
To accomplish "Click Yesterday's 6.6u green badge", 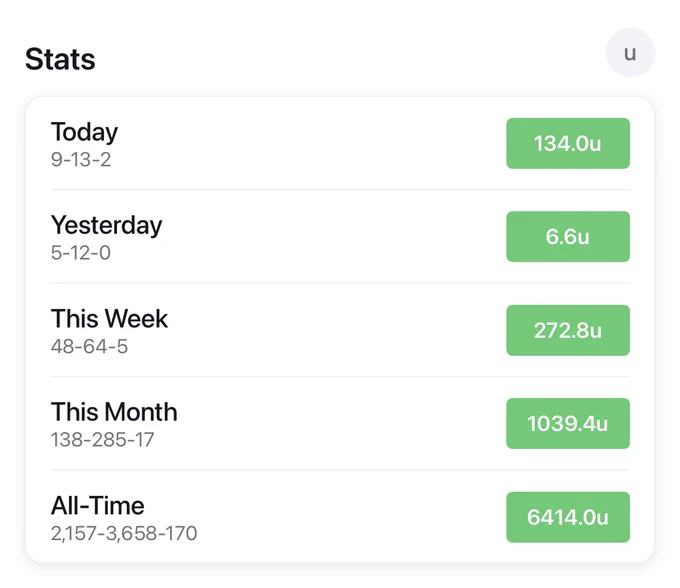I will [x=568, y=237].
